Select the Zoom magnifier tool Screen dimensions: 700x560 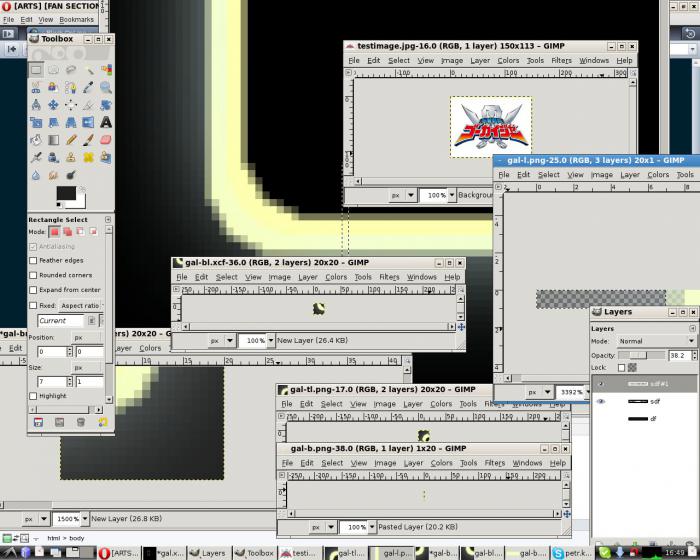pos(106,87)
